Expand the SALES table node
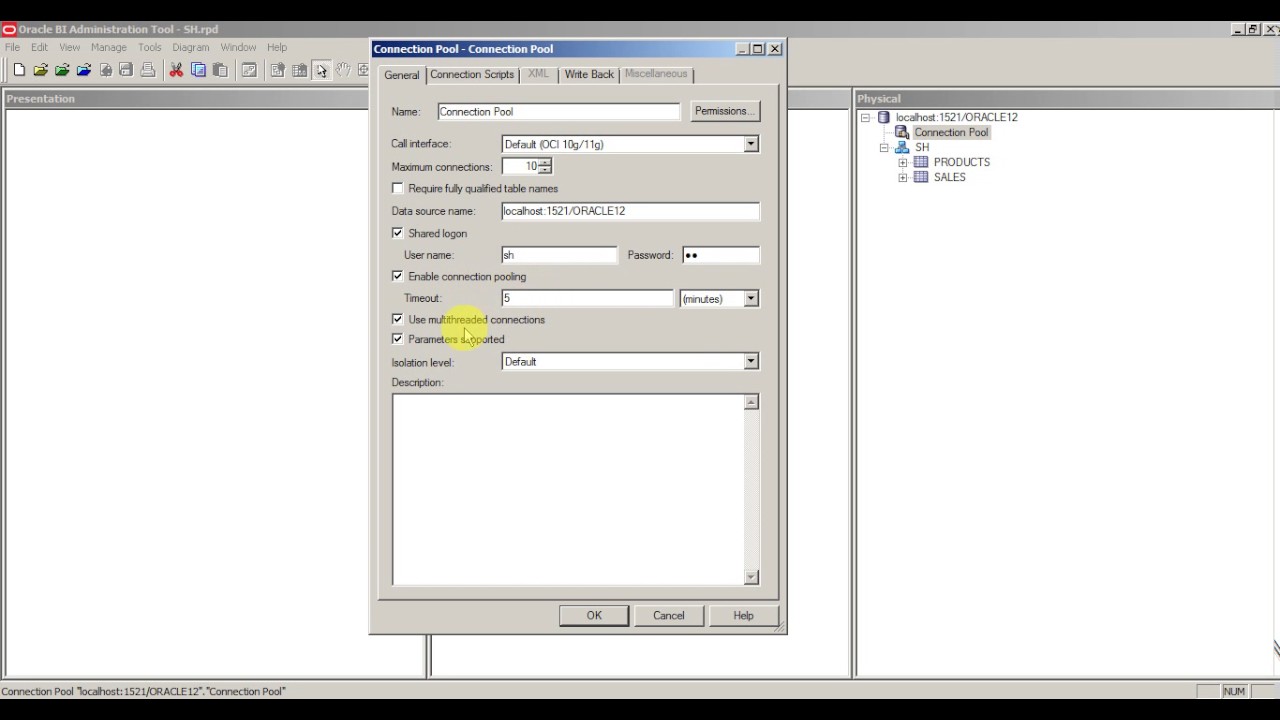Image resolution: width=1280 pixels, height=720 pixels. [903, 177]
